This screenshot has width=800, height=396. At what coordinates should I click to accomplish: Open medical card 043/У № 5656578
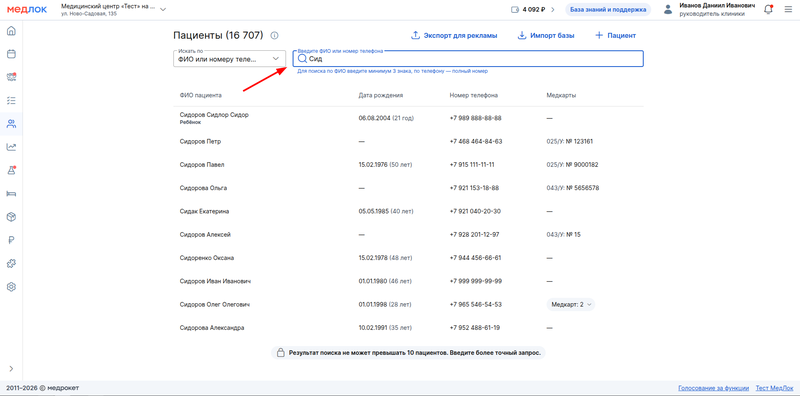pyautogui.click(x=572, y=188)
